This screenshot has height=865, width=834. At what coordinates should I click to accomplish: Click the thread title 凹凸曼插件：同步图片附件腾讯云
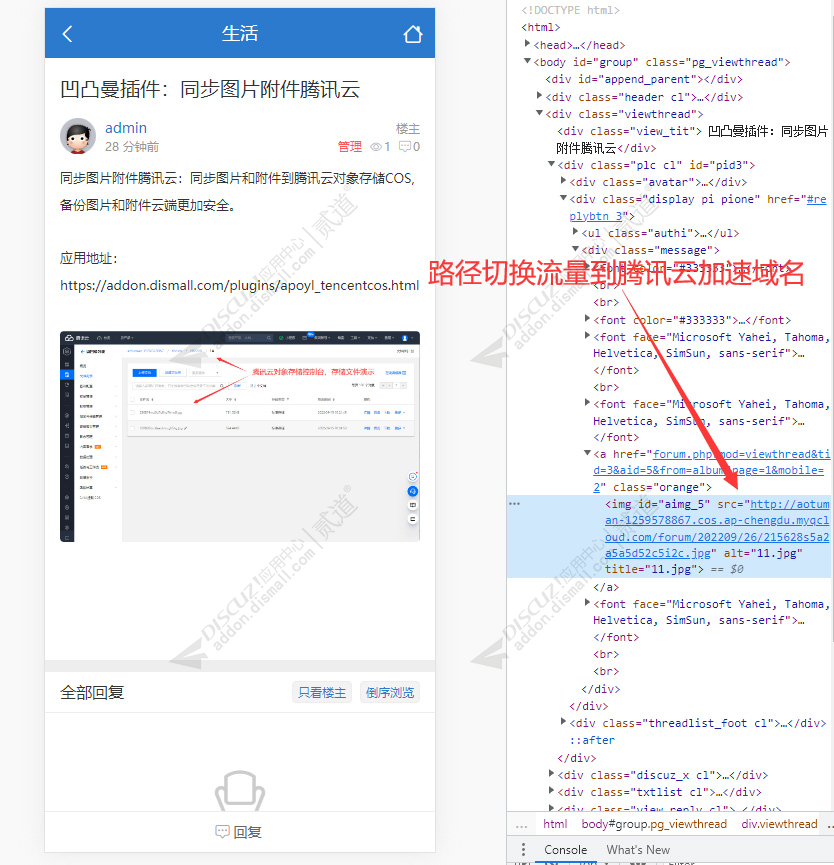[x=210, y=89]
